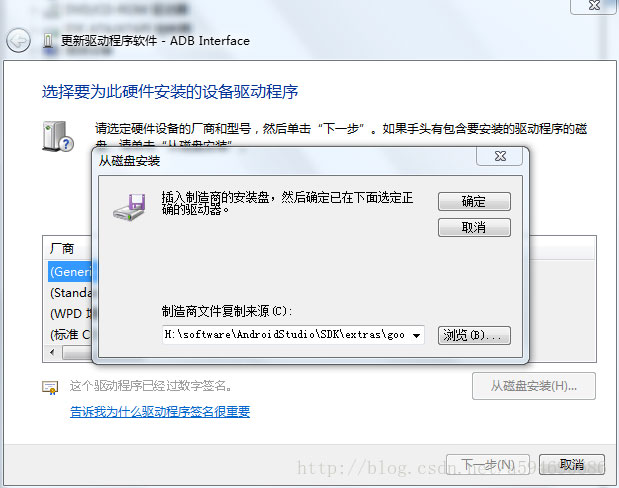Click 取消 in the install from disk dialog

(x=474, y=227)
